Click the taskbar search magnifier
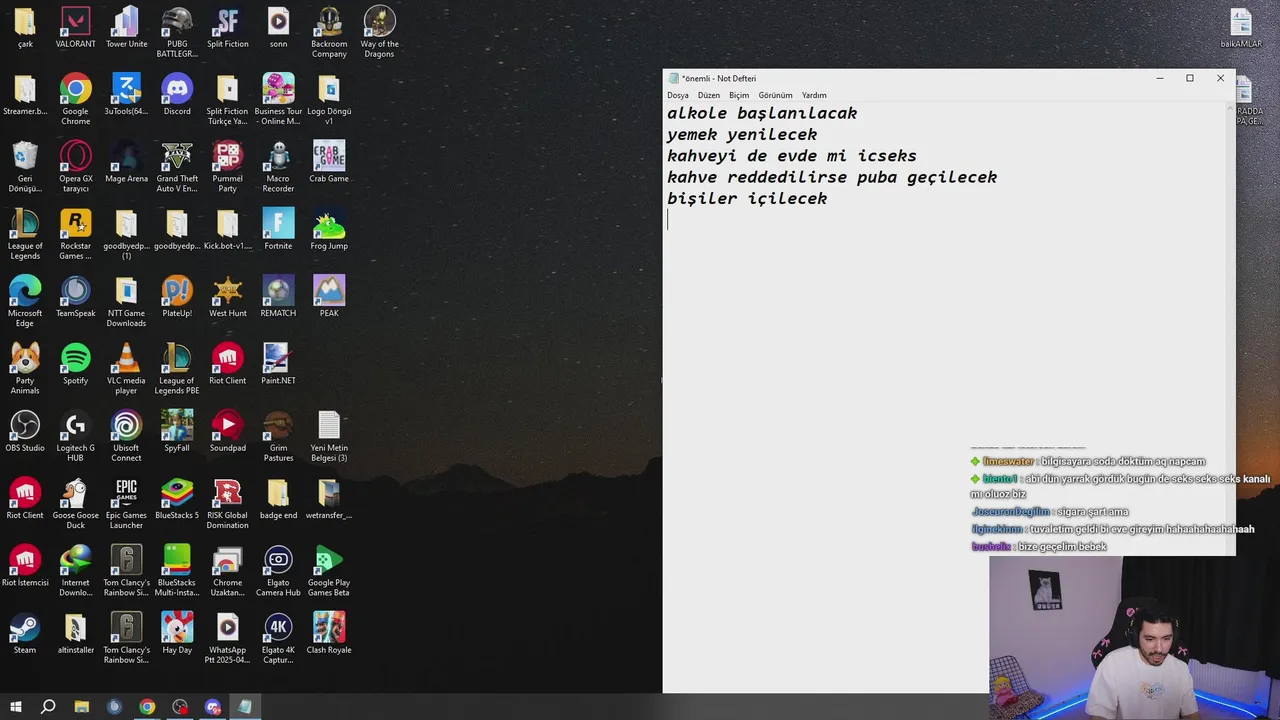Viewport: 1280px width, 720px height. pyautogui.click(x=48, y=707)
